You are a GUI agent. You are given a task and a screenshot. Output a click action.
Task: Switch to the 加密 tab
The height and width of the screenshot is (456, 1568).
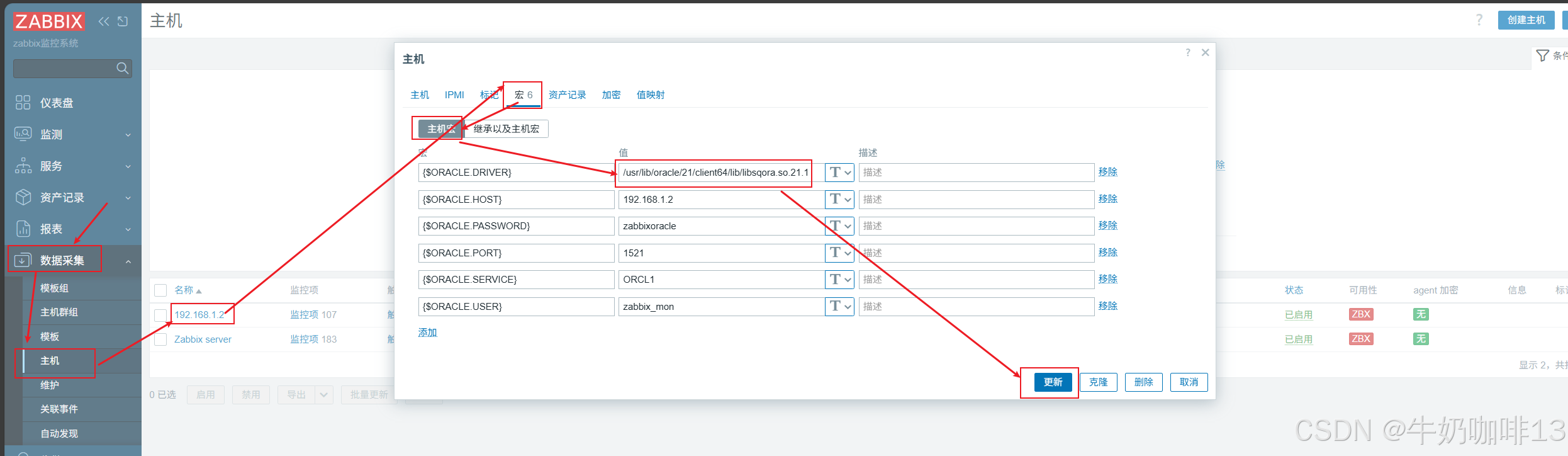click(x=611, y=95)
